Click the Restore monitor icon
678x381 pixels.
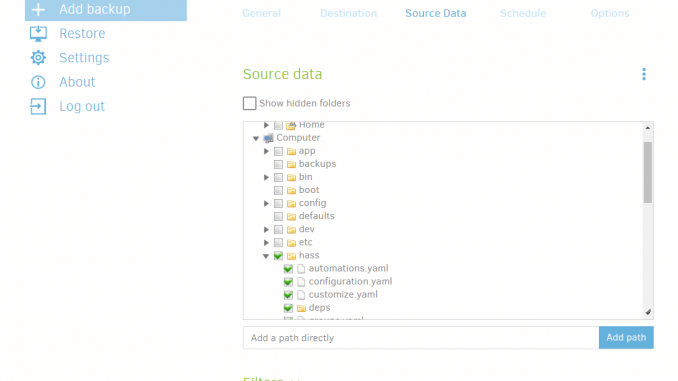(x=38, y=33)
